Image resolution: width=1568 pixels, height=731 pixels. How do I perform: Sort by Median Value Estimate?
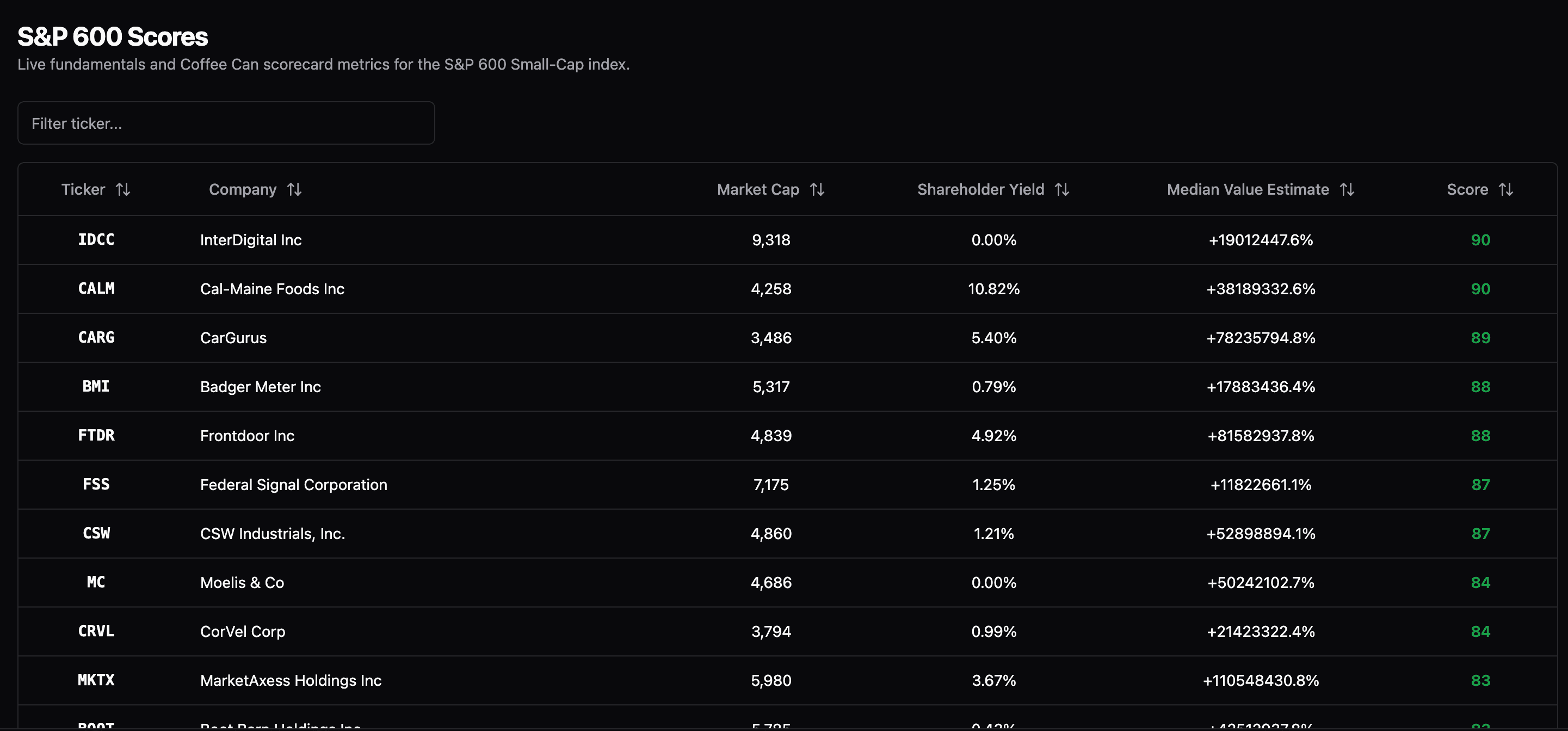coord(1347,189)
